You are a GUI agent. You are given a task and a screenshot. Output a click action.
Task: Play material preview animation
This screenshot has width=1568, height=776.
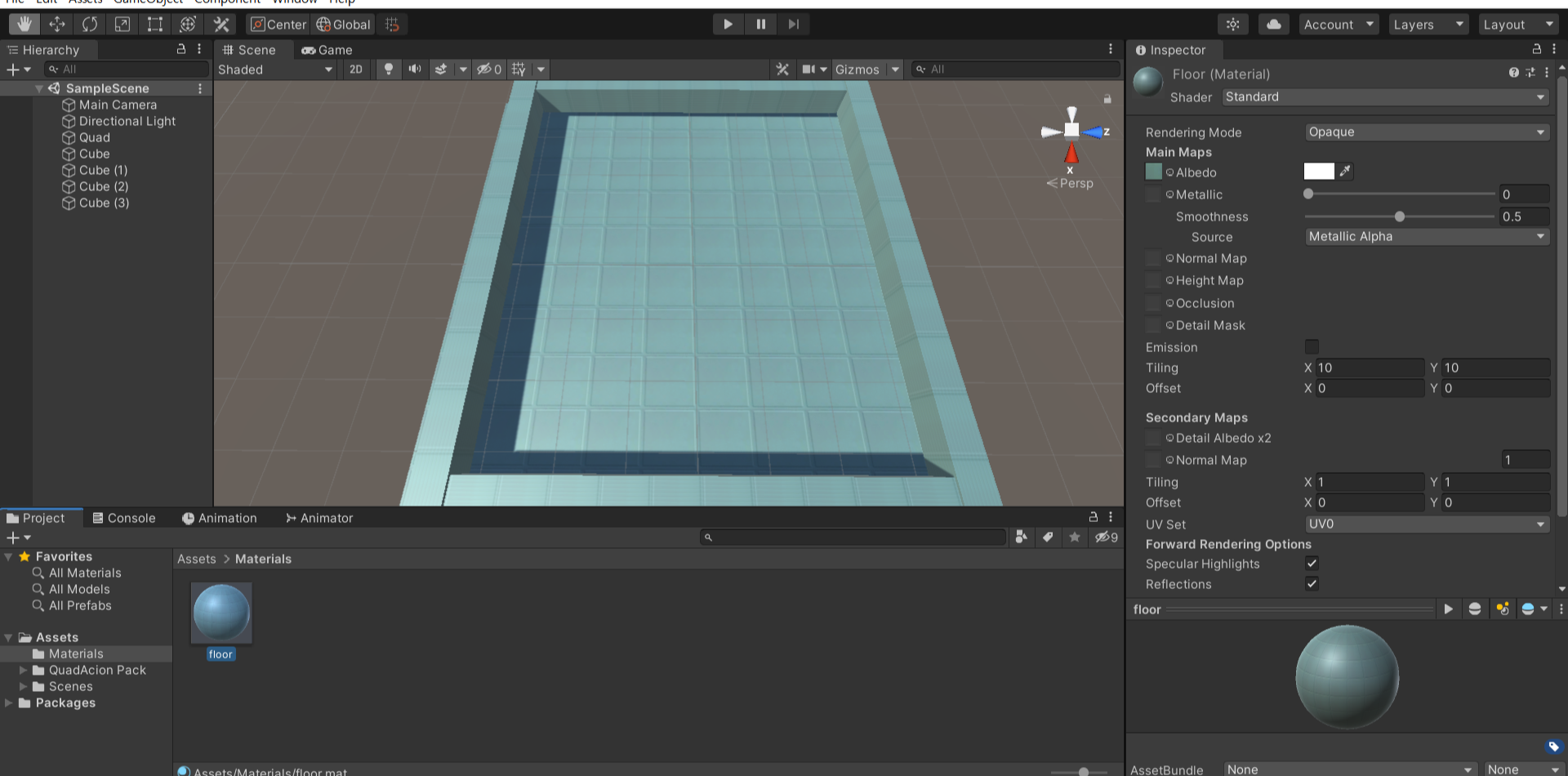click(x=1448, y=609)
